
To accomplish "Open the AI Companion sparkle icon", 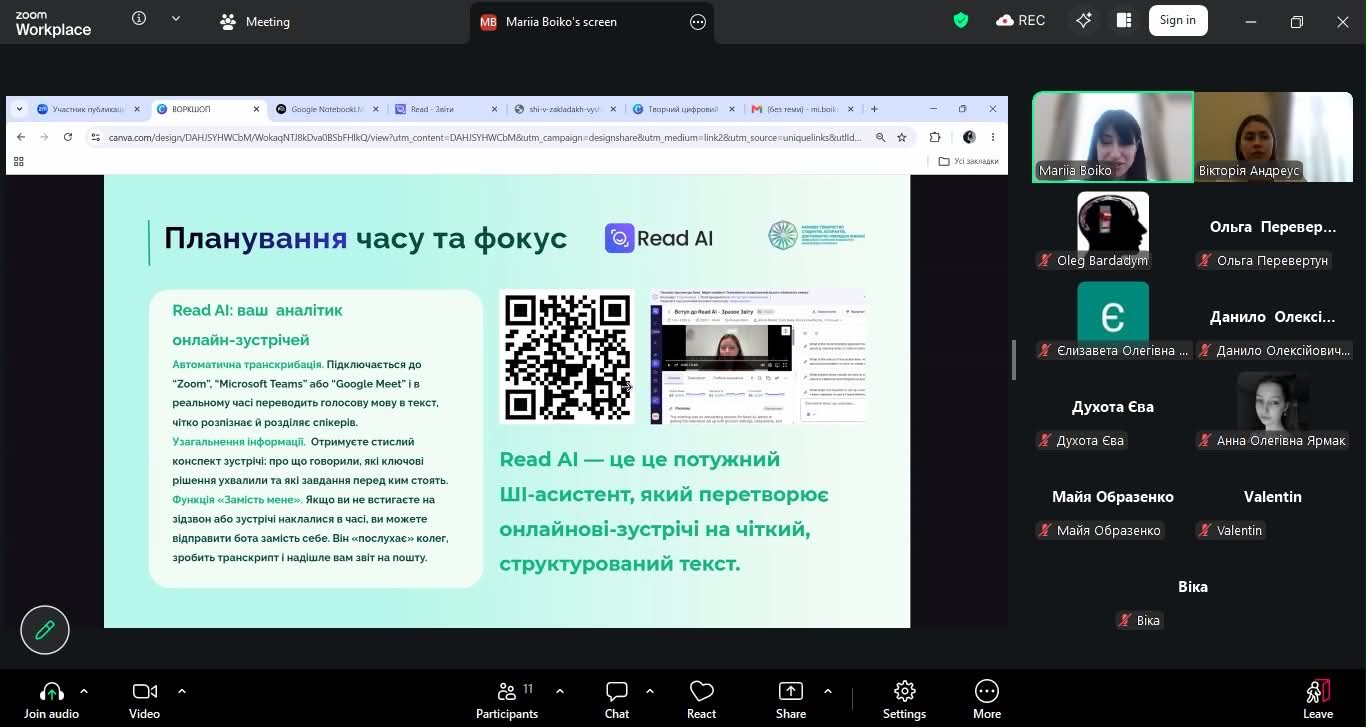I will click(1084, 20).
